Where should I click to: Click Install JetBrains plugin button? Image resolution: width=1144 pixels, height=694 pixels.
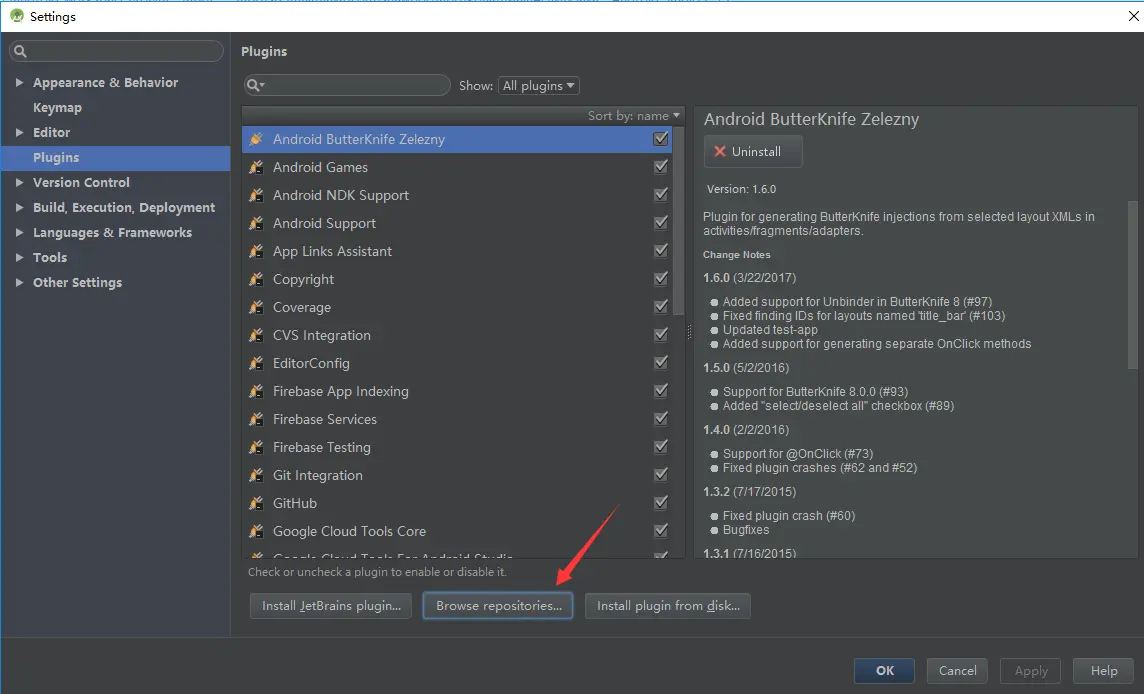[331, 606]
